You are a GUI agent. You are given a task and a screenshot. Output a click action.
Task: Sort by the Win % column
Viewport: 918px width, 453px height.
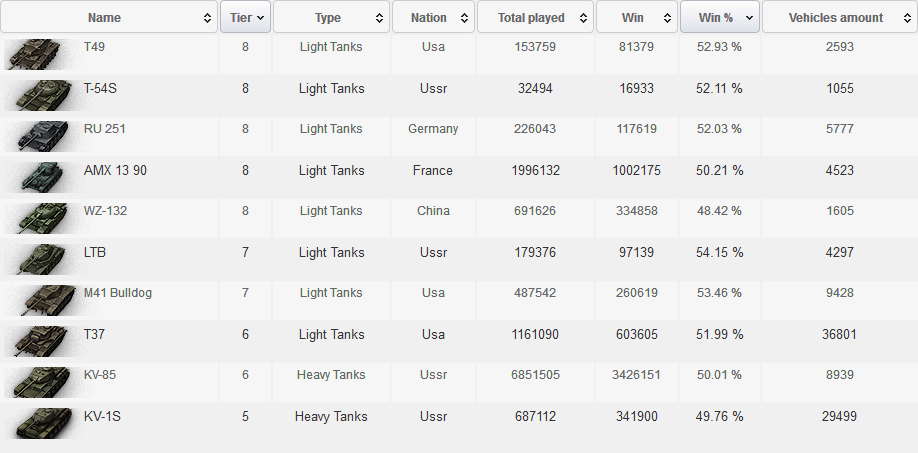[719, 17]
